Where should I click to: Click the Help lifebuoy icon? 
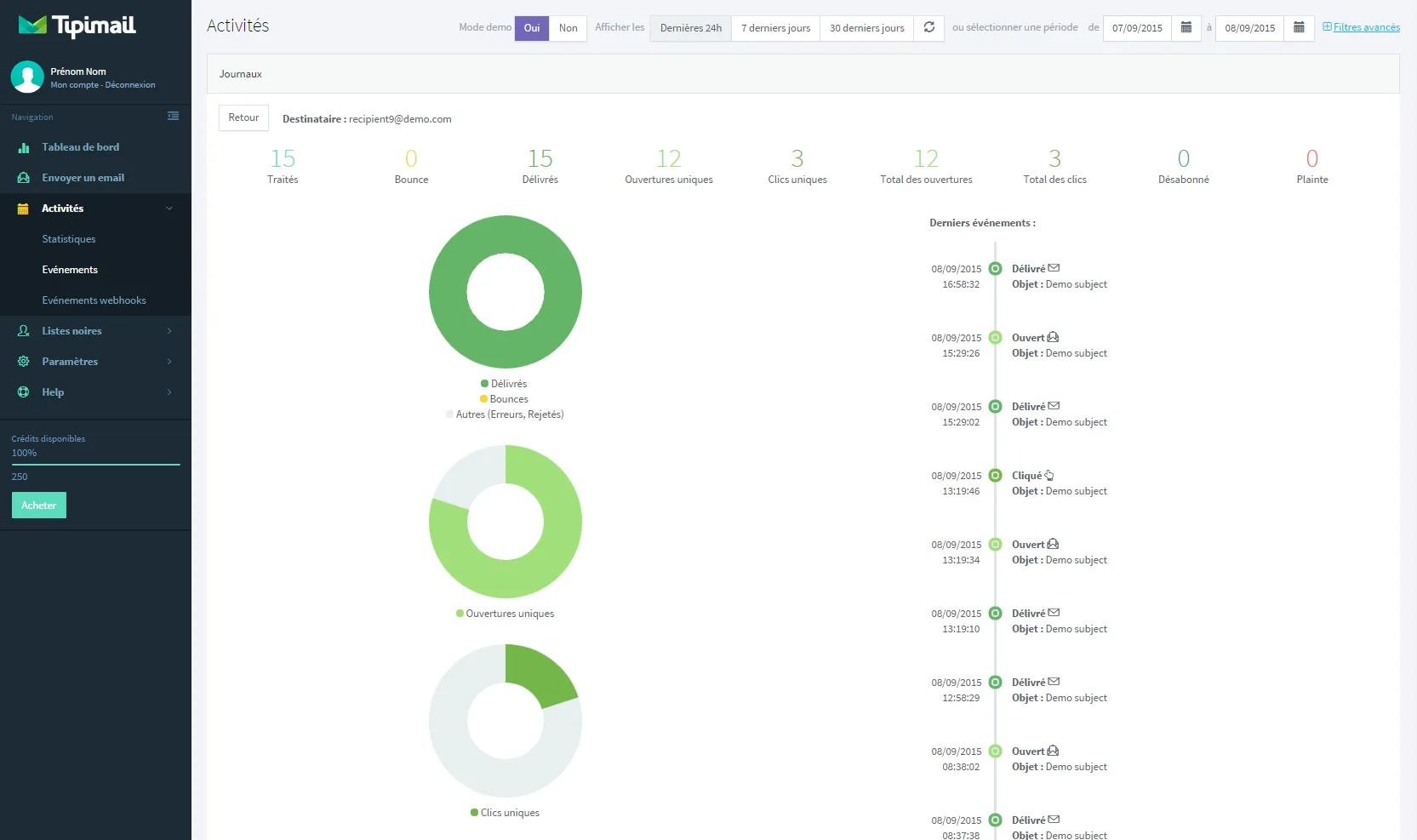[24, 392]
